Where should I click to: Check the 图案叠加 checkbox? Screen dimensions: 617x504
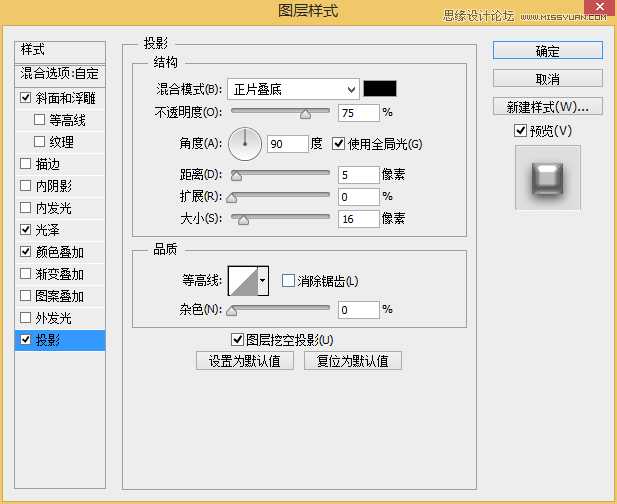point(26,295)
